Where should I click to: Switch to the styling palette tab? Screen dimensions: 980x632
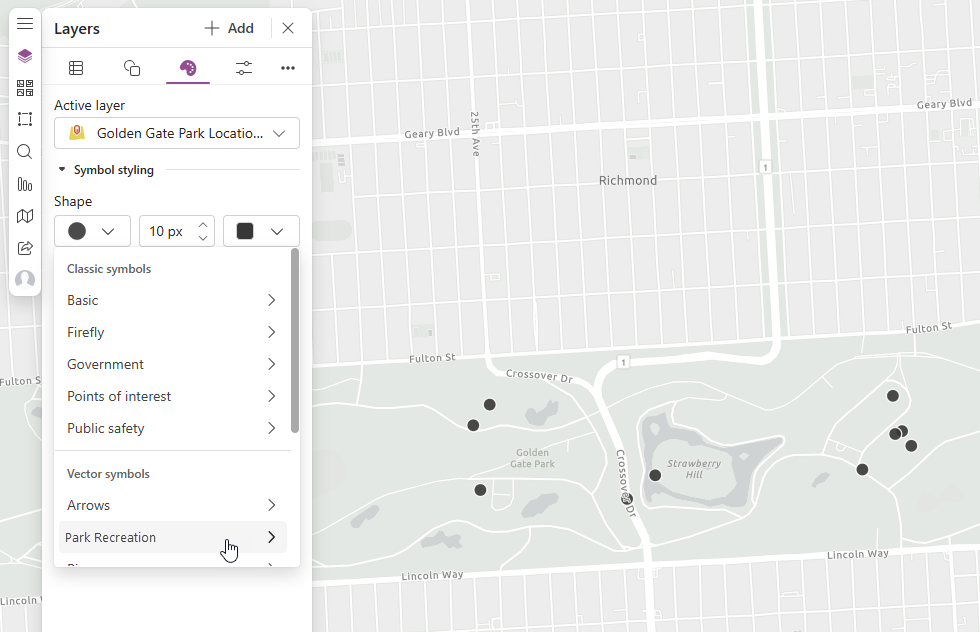coord(188,67)
